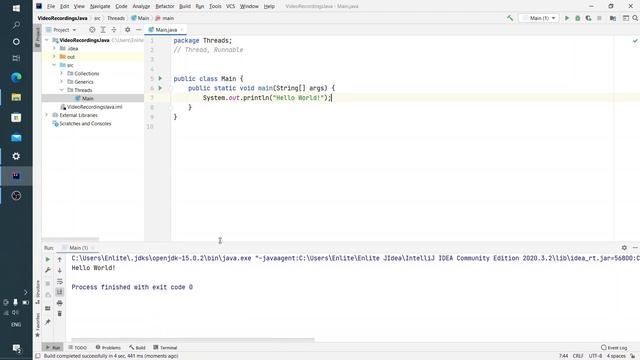This screenshot has width=640, height=360.
Task: Open Project panel gear options
Action: coord(127,30)
